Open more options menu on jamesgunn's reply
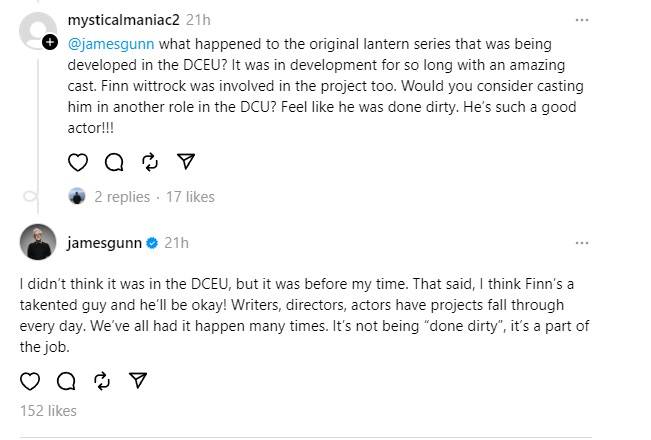The width and height of the screenshot is (651, 440). pyautogui.click(x=582, y=242)
